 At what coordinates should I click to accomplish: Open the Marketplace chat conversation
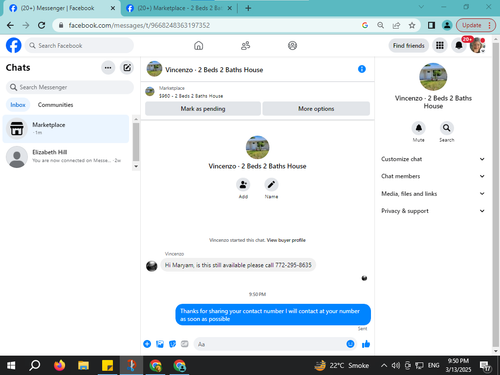[x=66, y=129]
